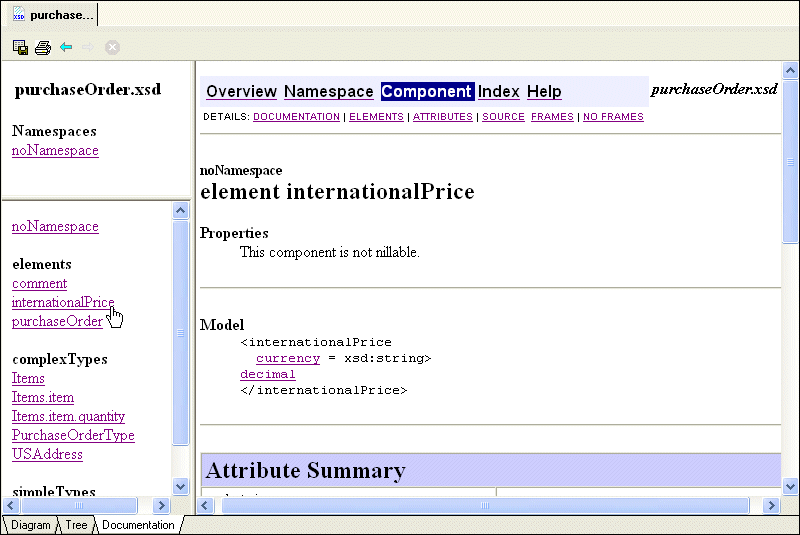Select the purchaseOrder.xsd file tab
Image resolution: width=800 pixels, height=535 pixels.
pos(53,15)
